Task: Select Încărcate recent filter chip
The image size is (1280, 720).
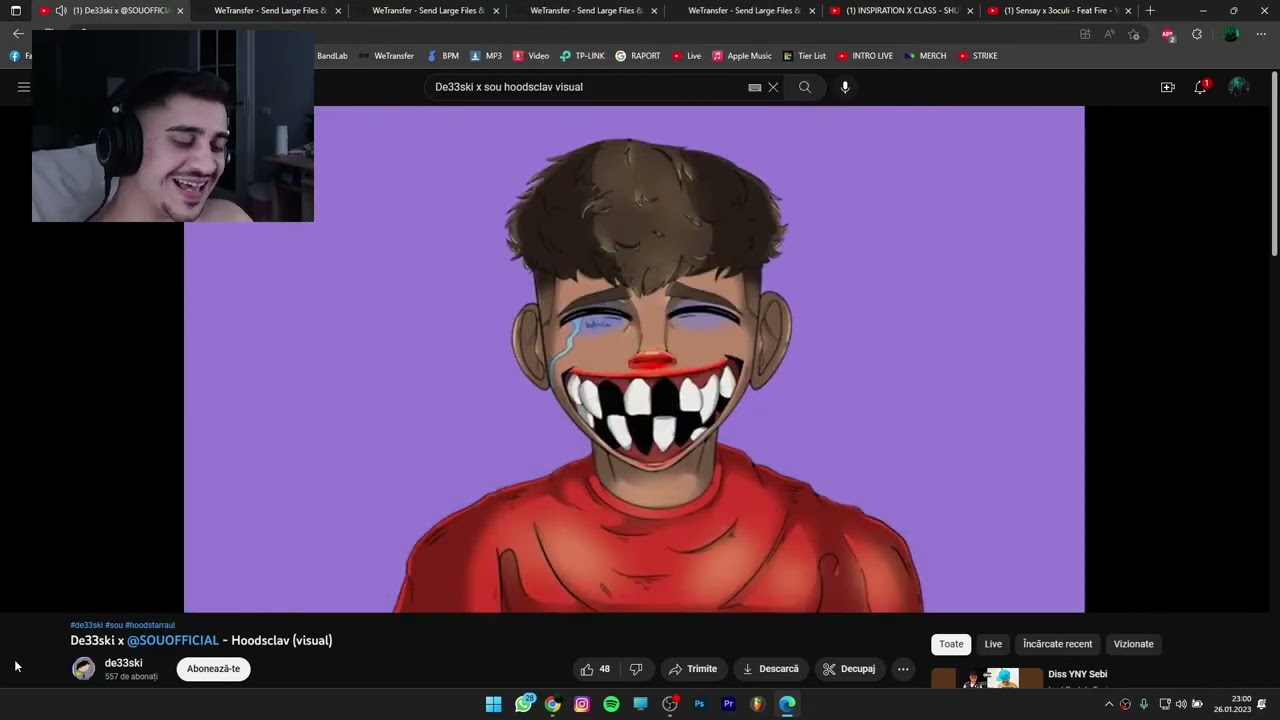Action: click(x=1057, y=644)
